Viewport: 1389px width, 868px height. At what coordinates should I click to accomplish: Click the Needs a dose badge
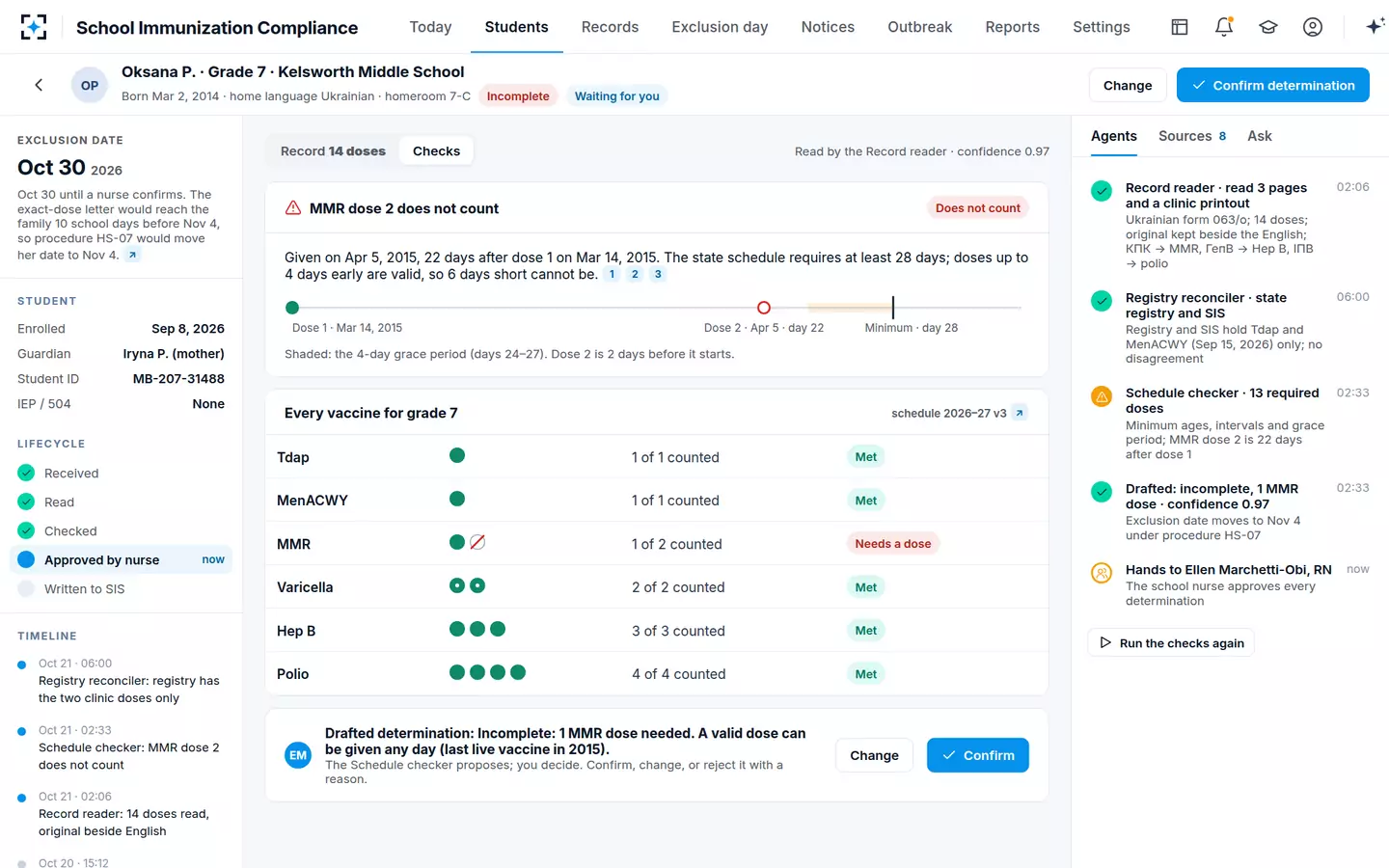tap(893, 544)
